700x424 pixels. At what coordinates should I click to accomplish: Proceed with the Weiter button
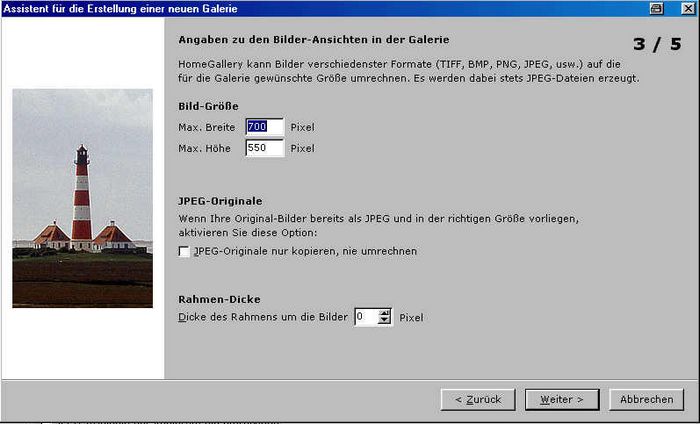pos(562,399)
